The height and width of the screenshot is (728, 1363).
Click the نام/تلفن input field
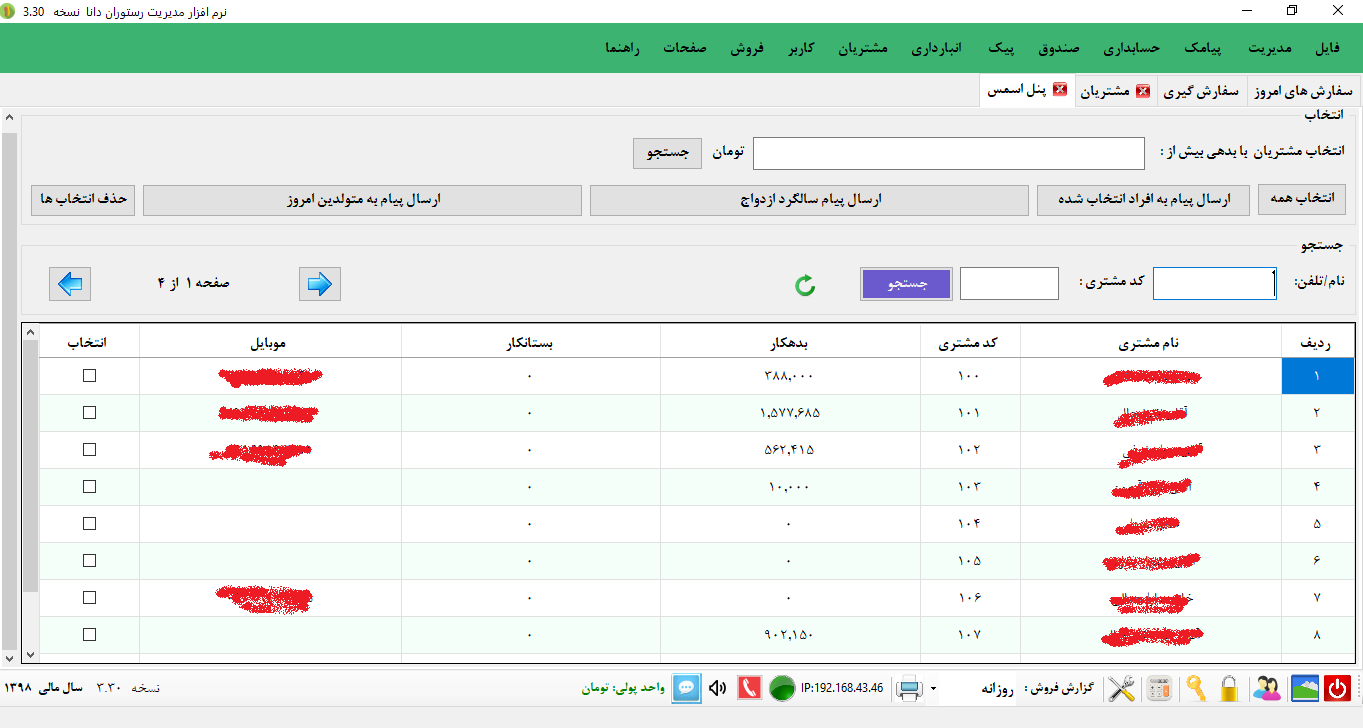pos(1215,284)
